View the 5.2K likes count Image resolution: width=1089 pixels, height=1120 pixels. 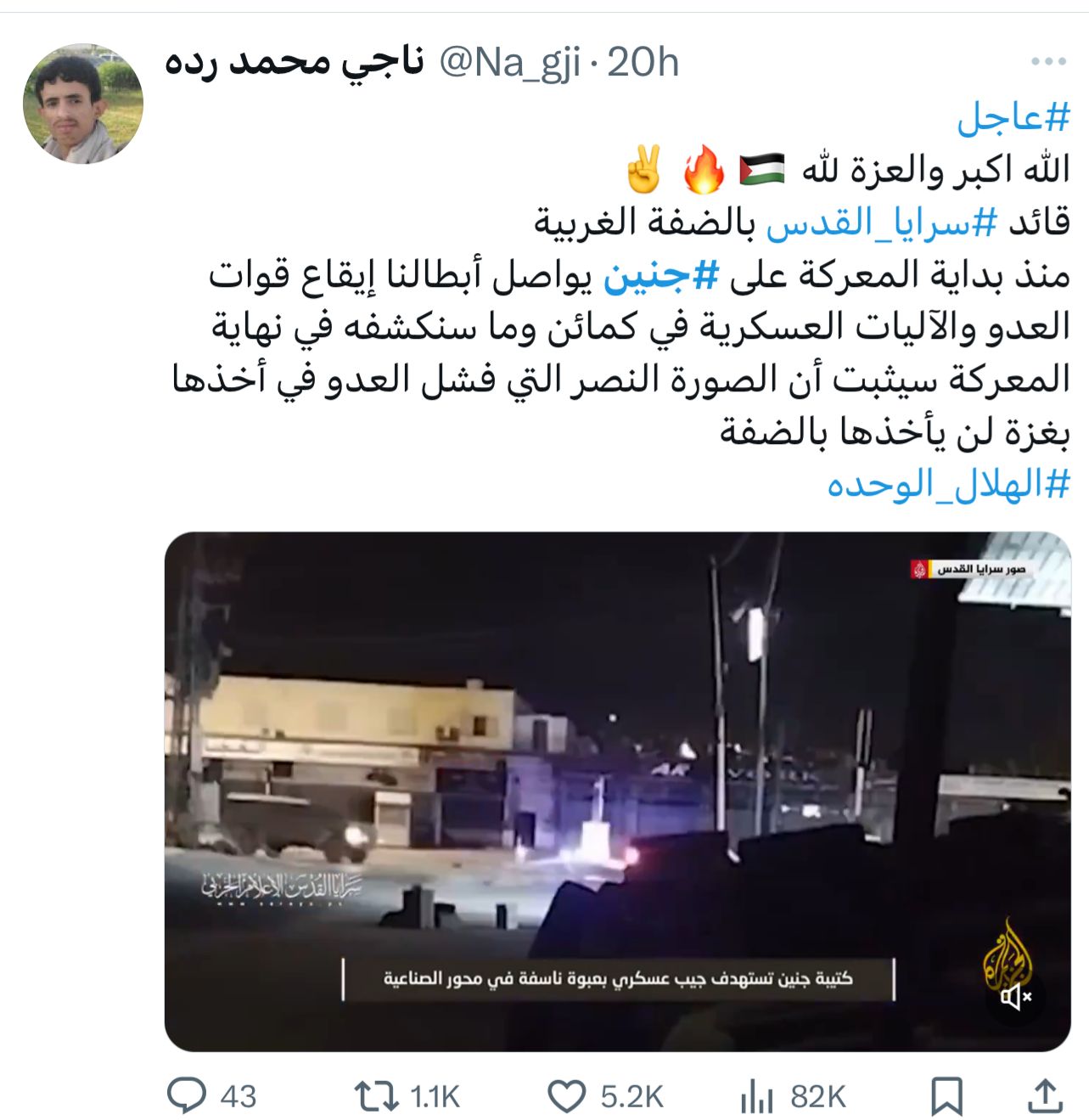(x=632, y=1096)
